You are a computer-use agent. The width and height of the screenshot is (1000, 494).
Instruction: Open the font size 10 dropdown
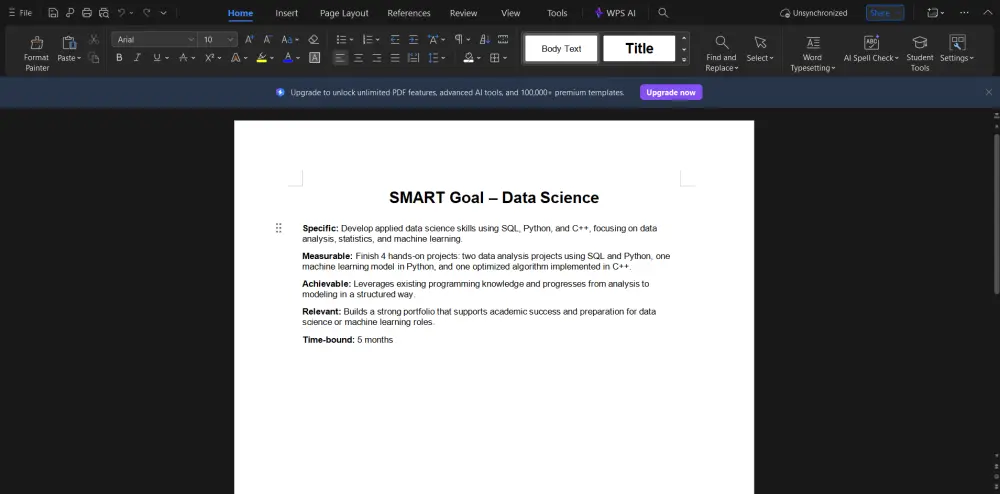point(230,40)
